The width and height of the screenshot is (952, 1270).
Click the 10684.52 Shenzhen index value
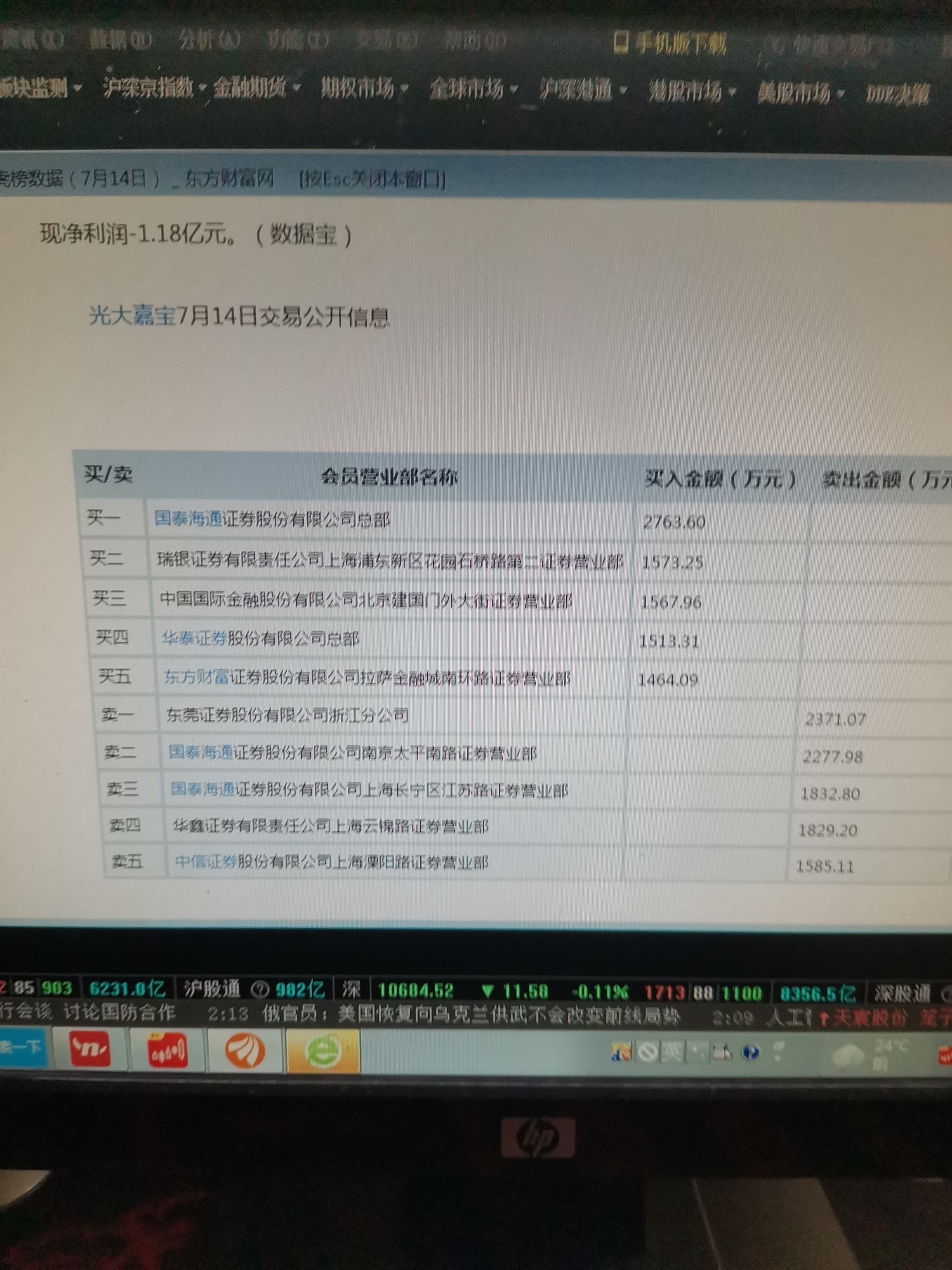(x=416, y=990)
